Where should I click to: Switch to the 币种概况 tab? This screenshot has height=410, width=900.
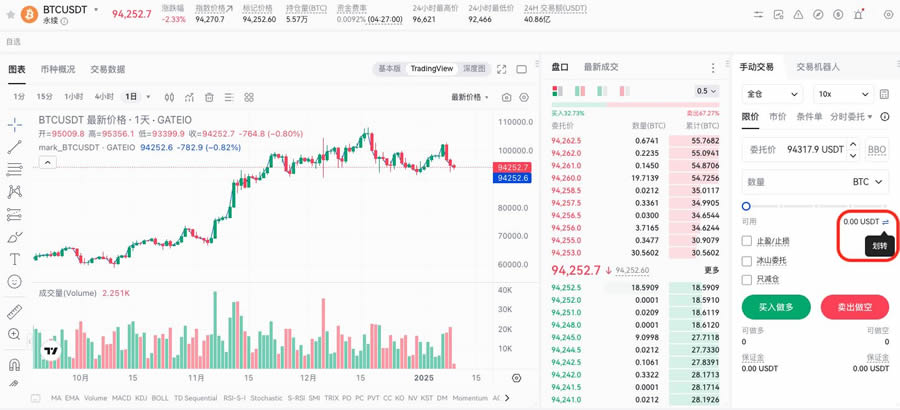click(x=58, y=69)
